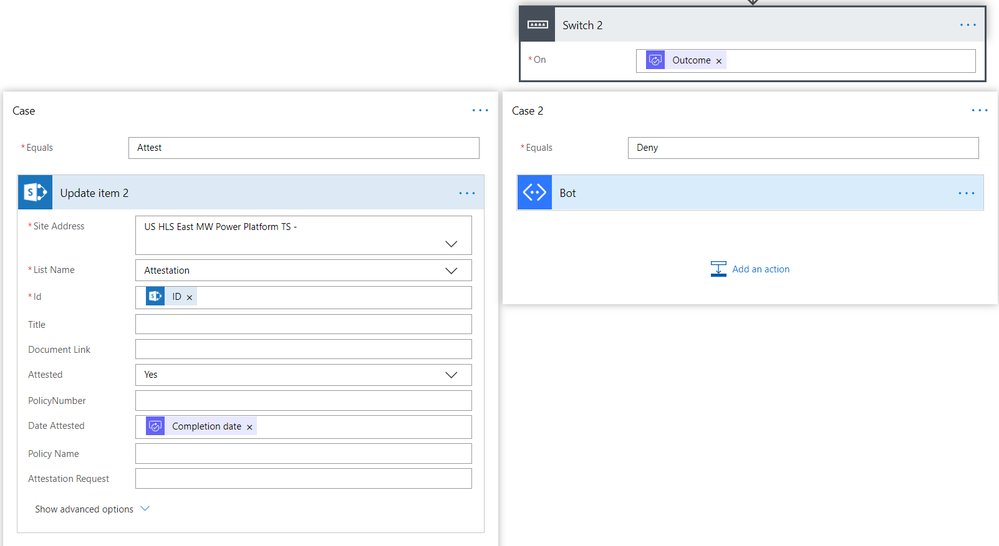The image size is (999, 546).
Task: Expand the Site Address dropdown
Action: coord(451,244)
